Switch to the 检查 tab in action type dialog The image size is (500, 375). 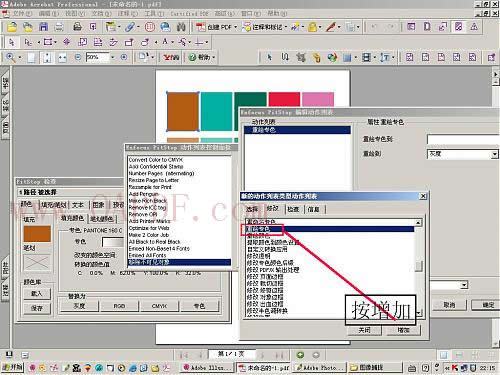(293, 209)
